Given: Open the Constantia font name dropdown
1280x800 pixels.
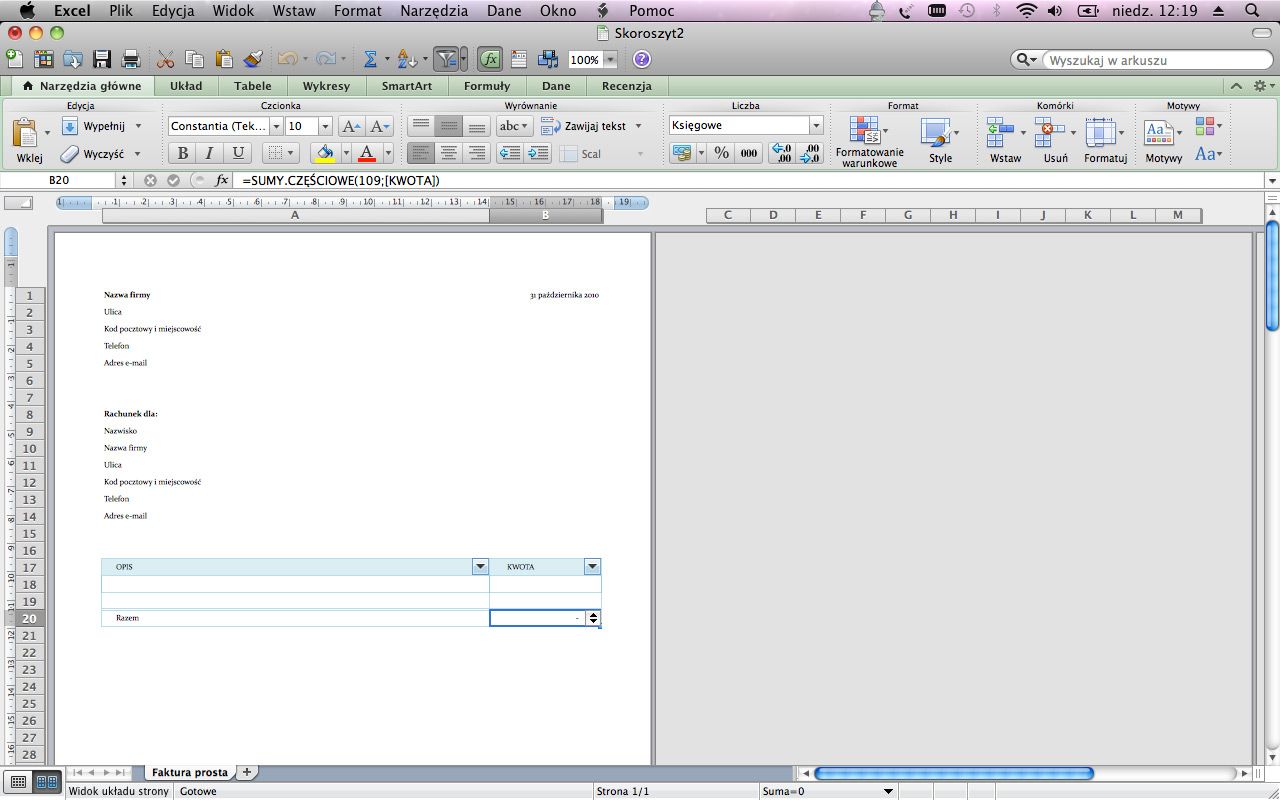Looking at the screenshot, I should click(276, 126).
